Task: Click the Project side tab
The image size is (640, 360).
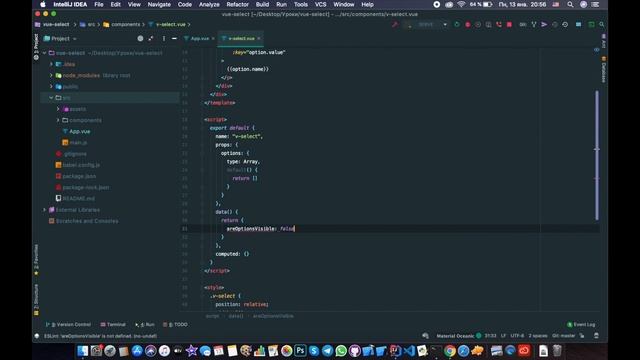Action: (36, 47)
